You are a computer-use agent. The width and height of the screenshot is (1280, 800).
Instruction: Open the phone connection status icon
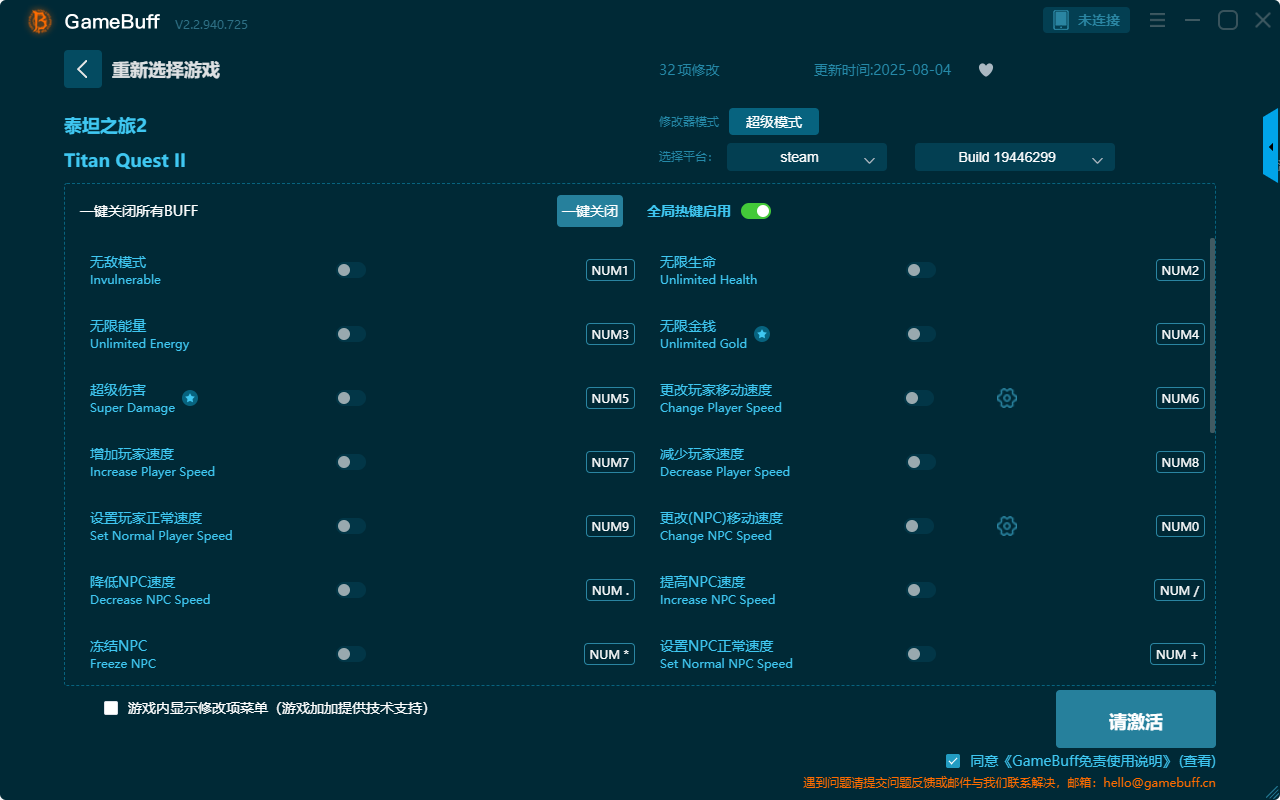tap(1061, 20)
